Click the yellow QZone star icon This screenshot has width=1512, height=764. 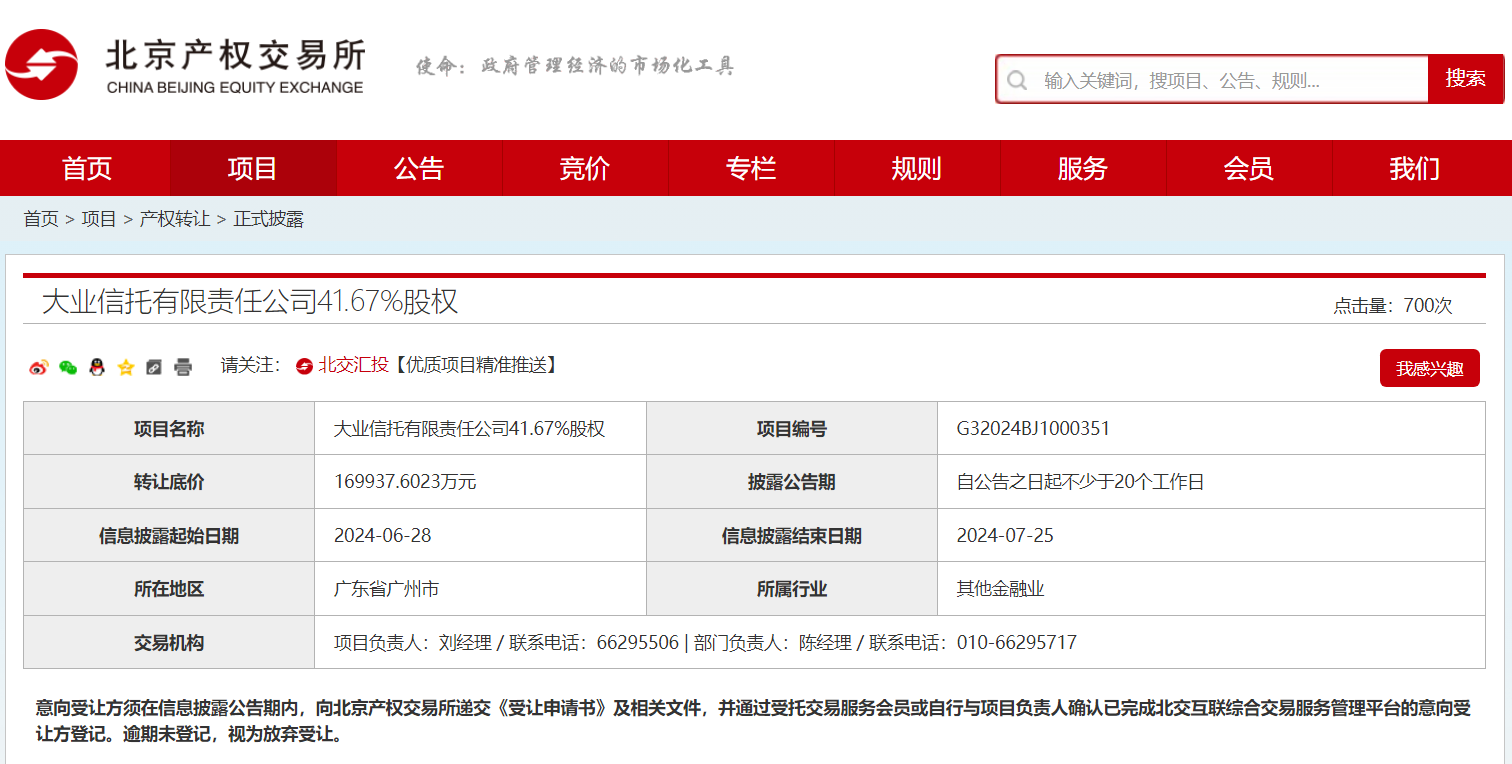click(126, 367)
